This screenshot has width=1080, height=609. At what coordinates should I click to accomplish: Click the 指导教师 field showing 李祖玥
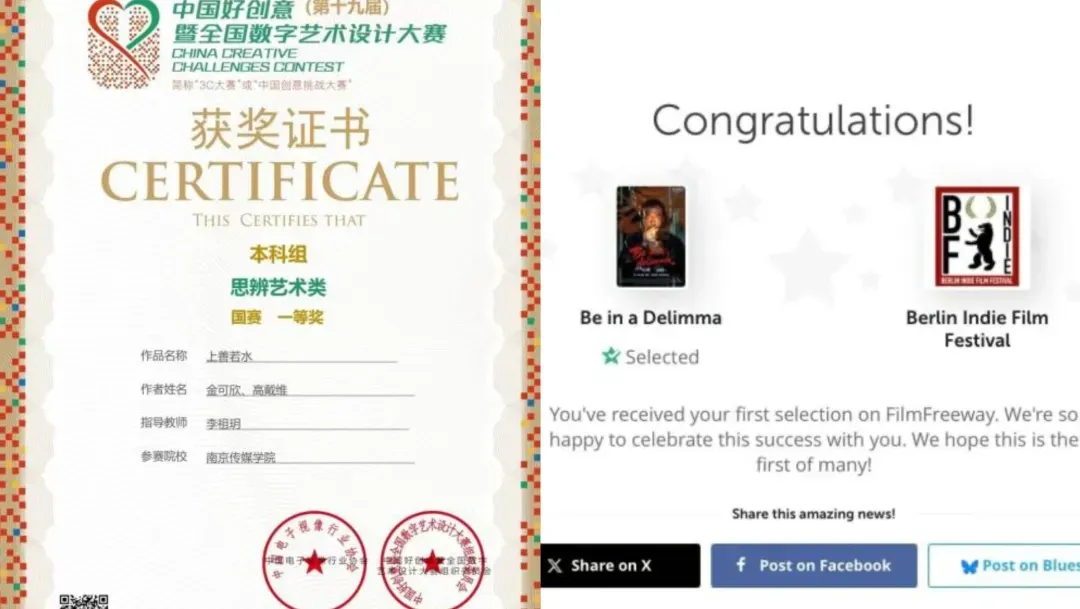tap(307, 424)
